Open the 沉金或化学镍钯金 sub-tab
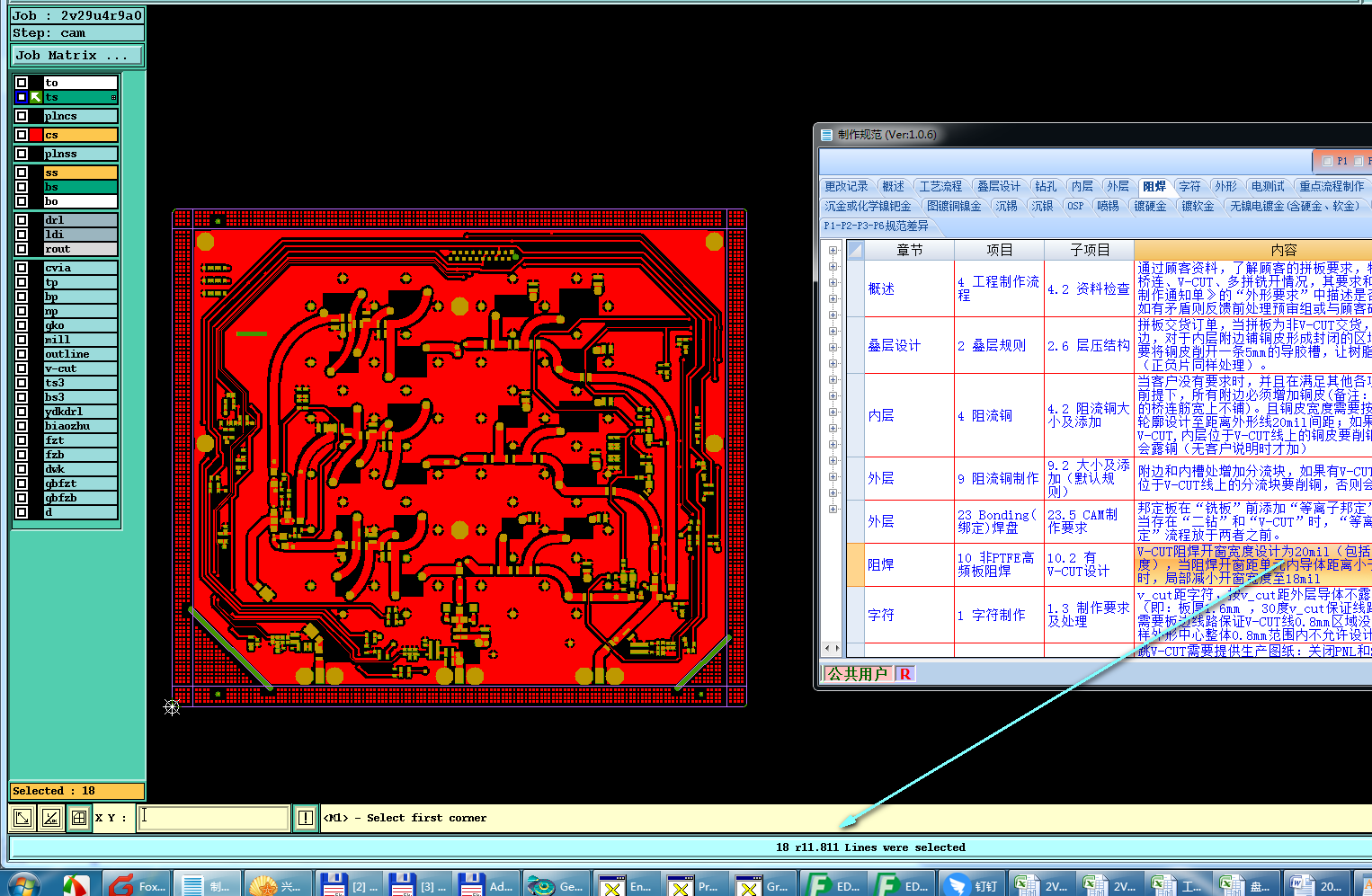 point(869,206)
